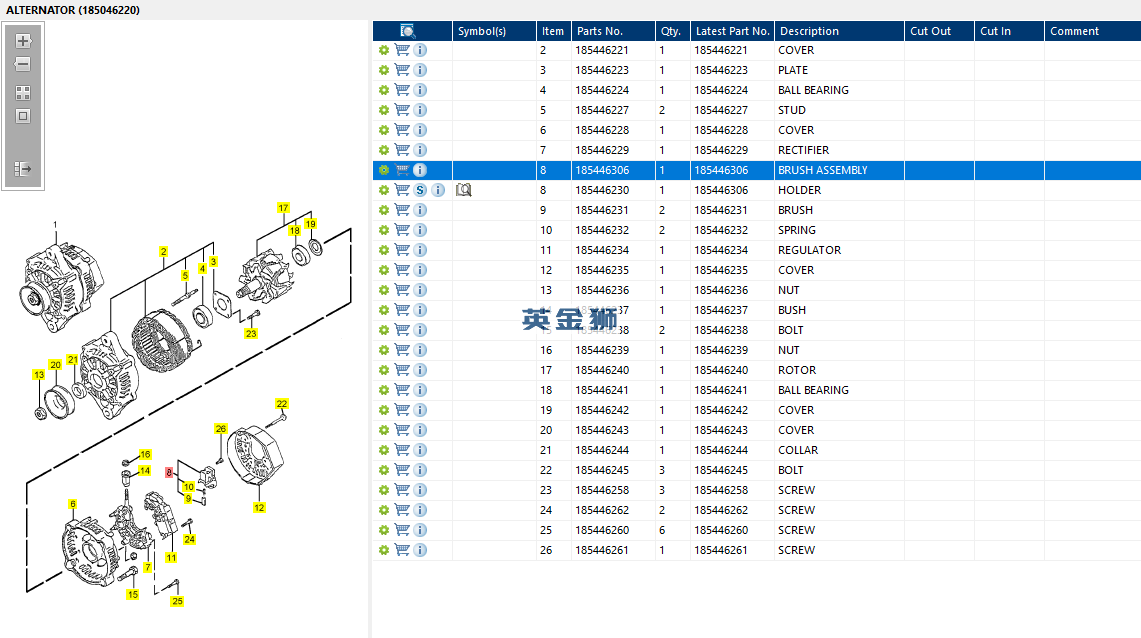
Task: Click gear icon for REGULATOR 185446234
Action: coord(383,250)
